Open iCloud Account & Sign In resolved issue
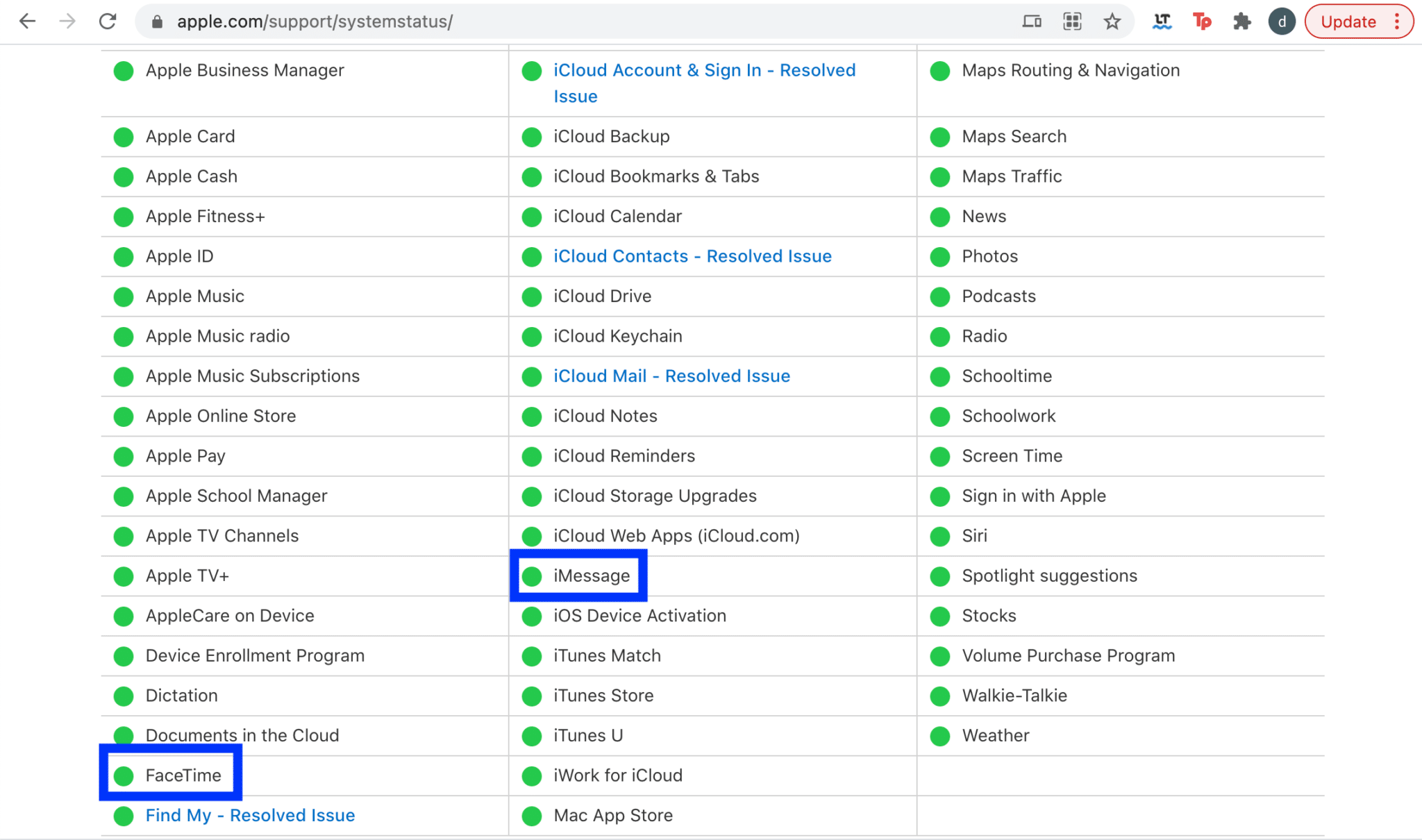The height and width of the screenshot is (840, 1422). (x=703, y=71)
